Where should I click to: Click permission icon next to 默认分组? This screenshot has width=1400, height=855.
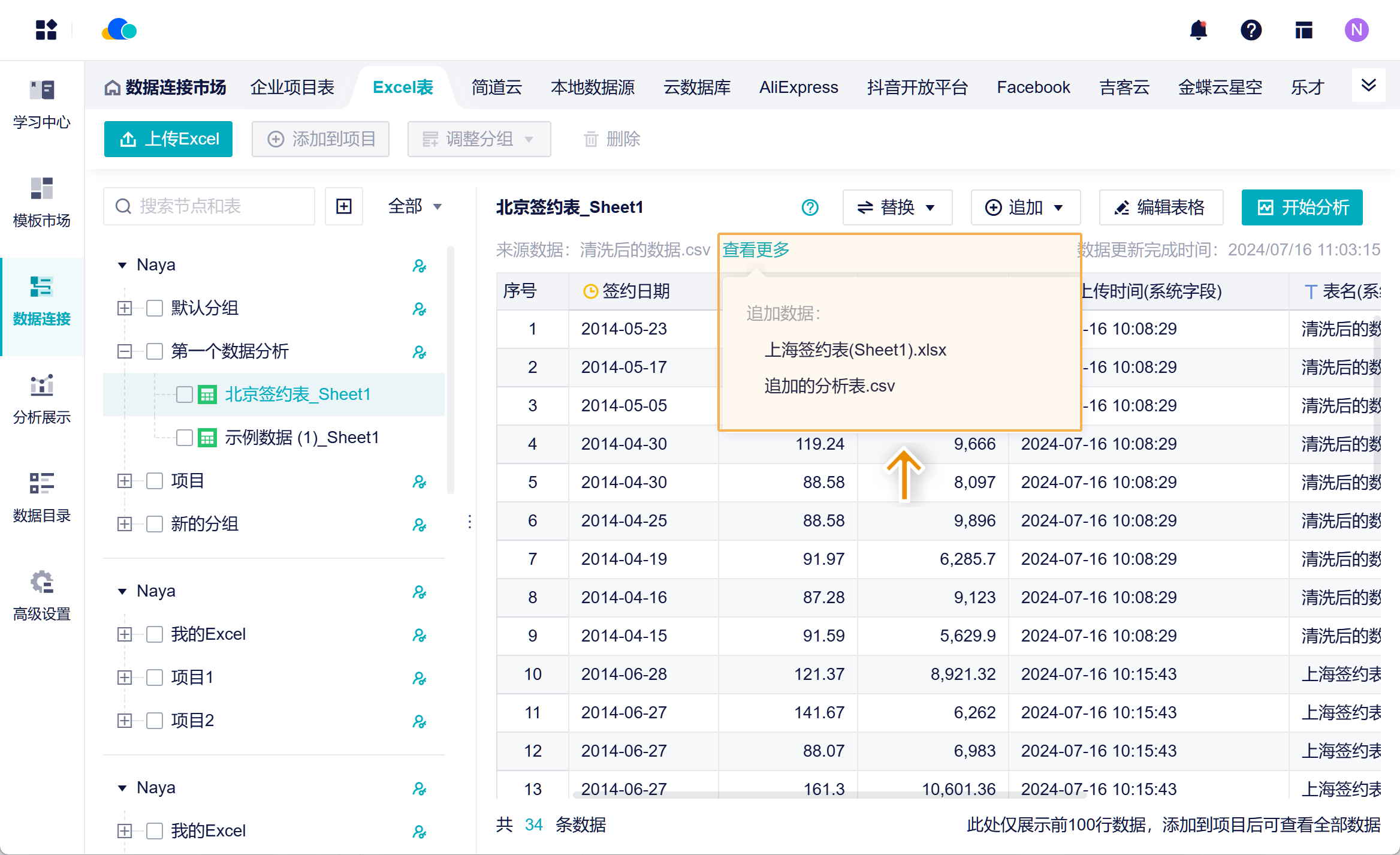[x=419, y=309]
